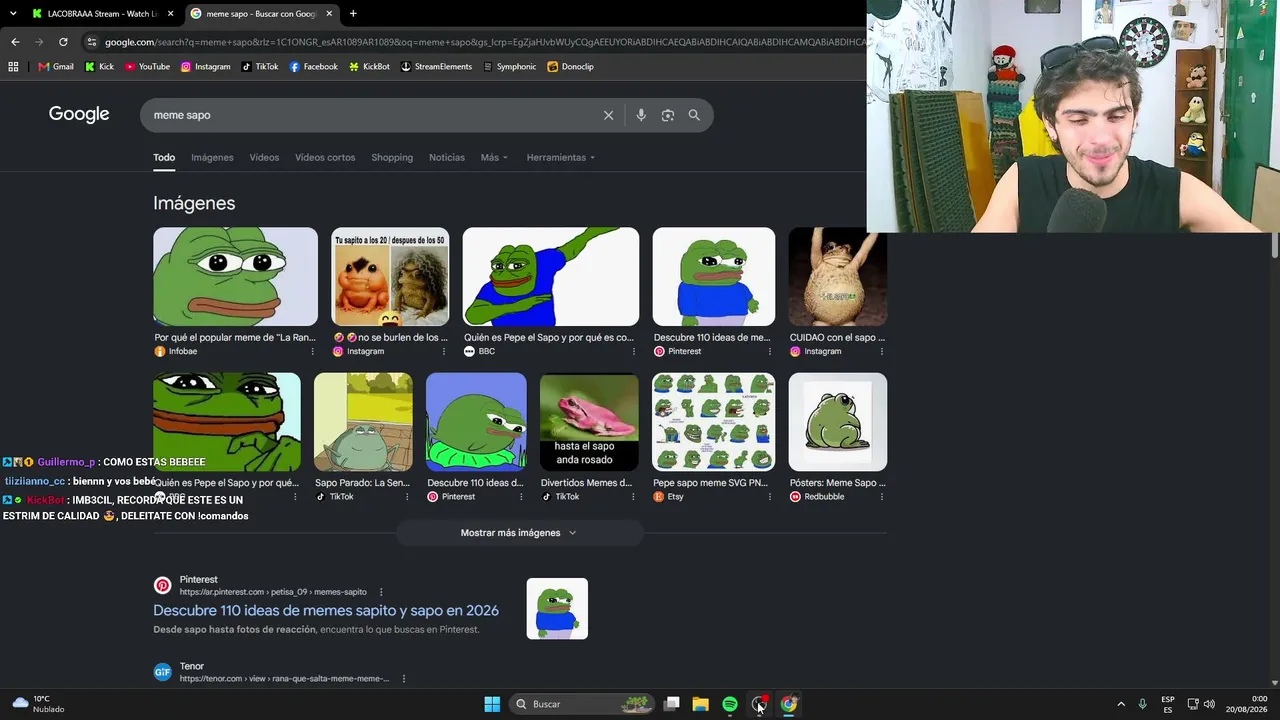
Task: Switch to Imágenes search tab
Action: (212, 158)
